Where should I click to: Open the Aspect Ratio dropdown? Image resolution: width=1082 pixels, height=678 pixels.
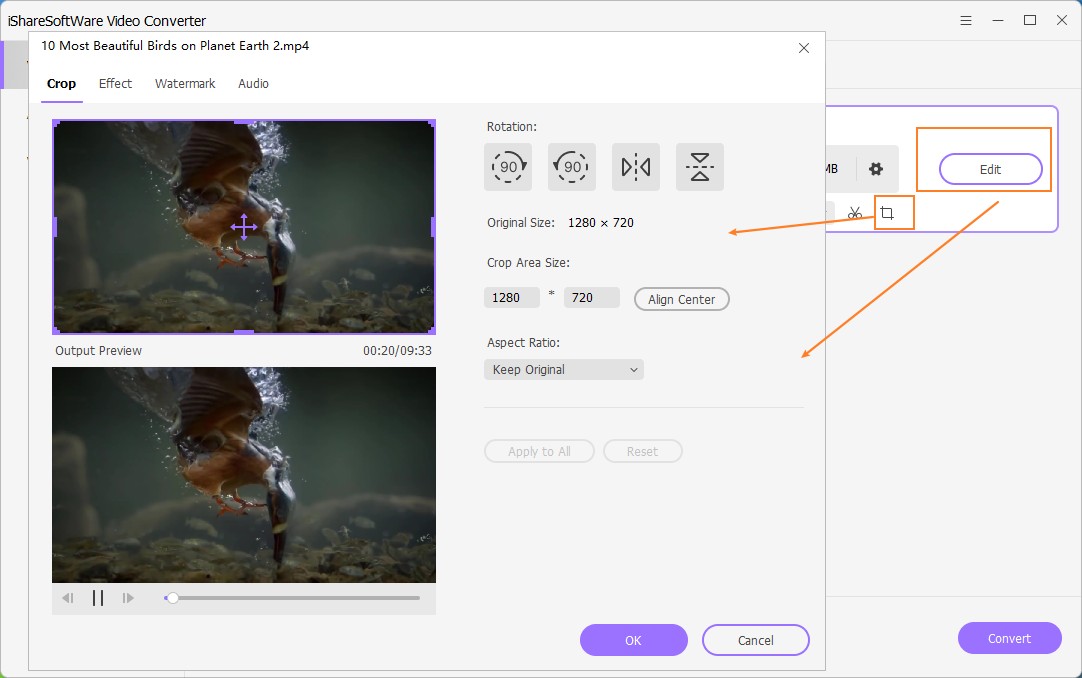pos(564,370)
